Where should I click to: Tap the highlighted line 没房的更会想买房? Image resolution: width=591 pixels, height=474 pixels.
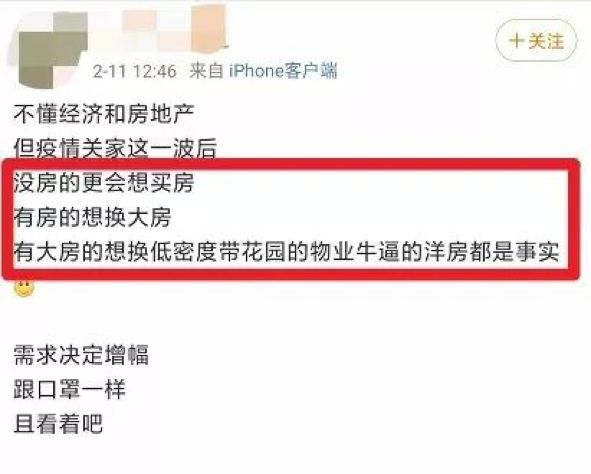point(104,183)
